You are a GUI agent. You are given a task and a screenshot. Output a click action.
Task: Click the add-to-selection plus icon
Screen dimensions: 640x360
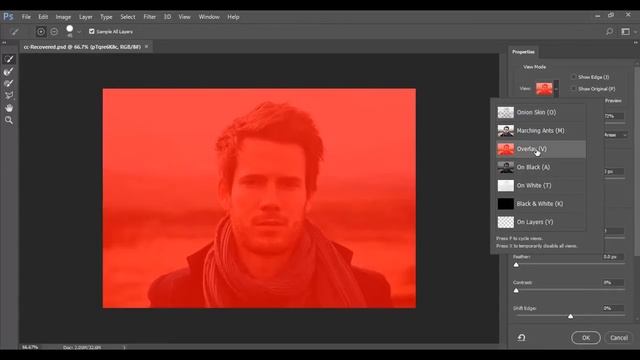[x=41, y=31]
